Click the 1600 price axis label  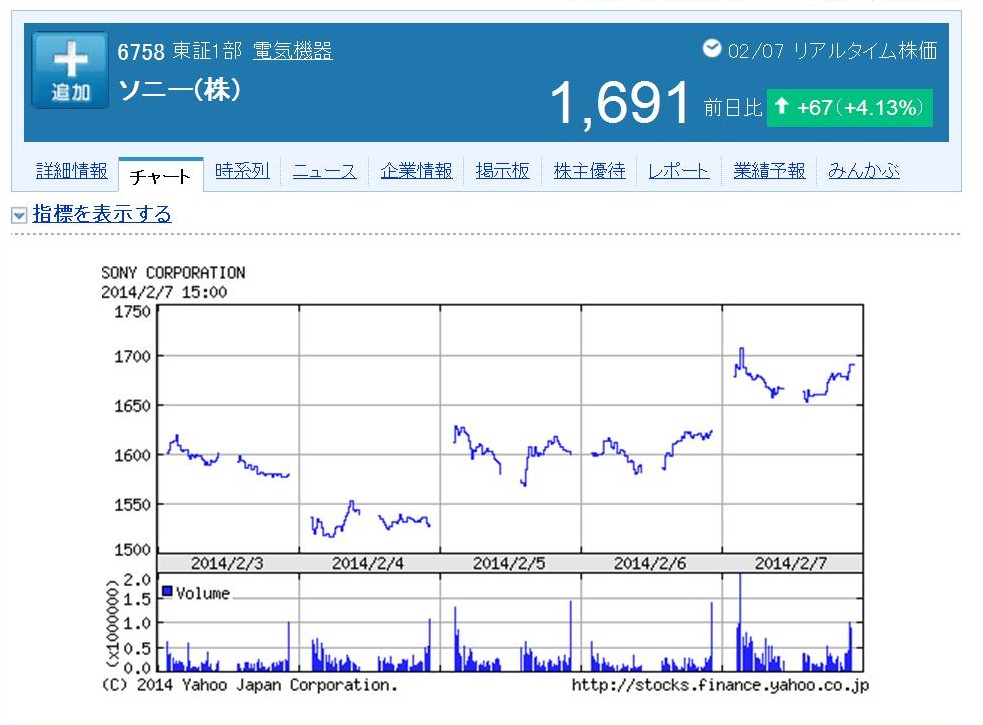132,455
